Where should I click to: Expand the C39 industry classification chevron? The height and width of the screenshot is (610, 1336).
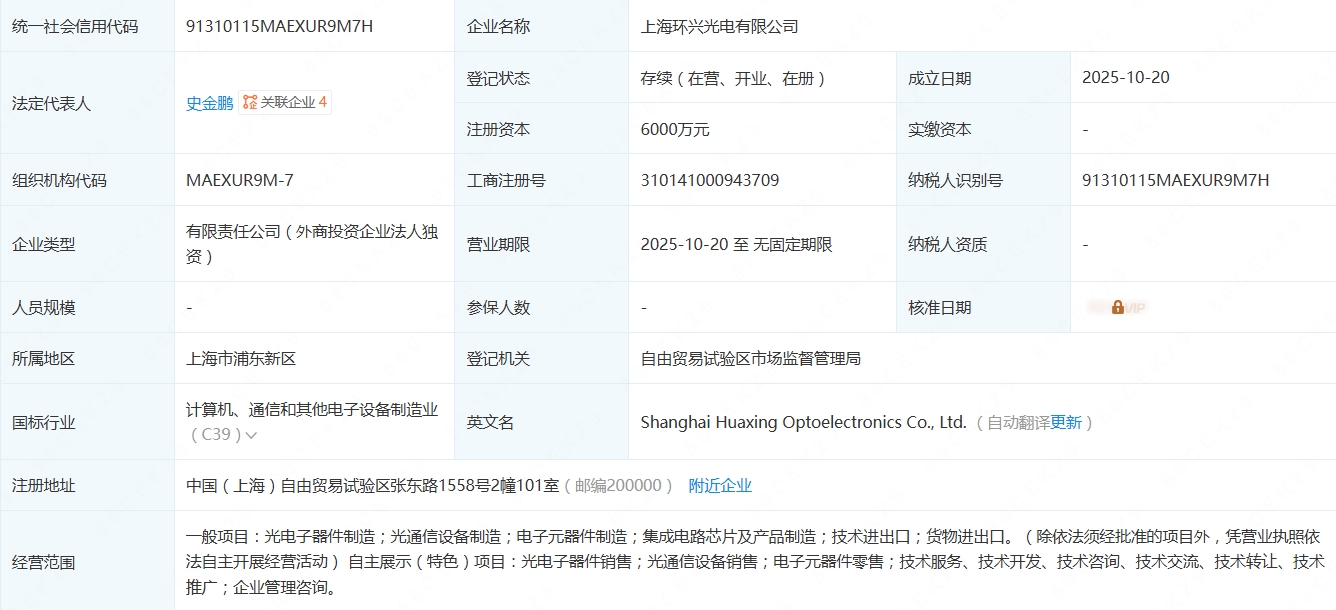(251, 435)
